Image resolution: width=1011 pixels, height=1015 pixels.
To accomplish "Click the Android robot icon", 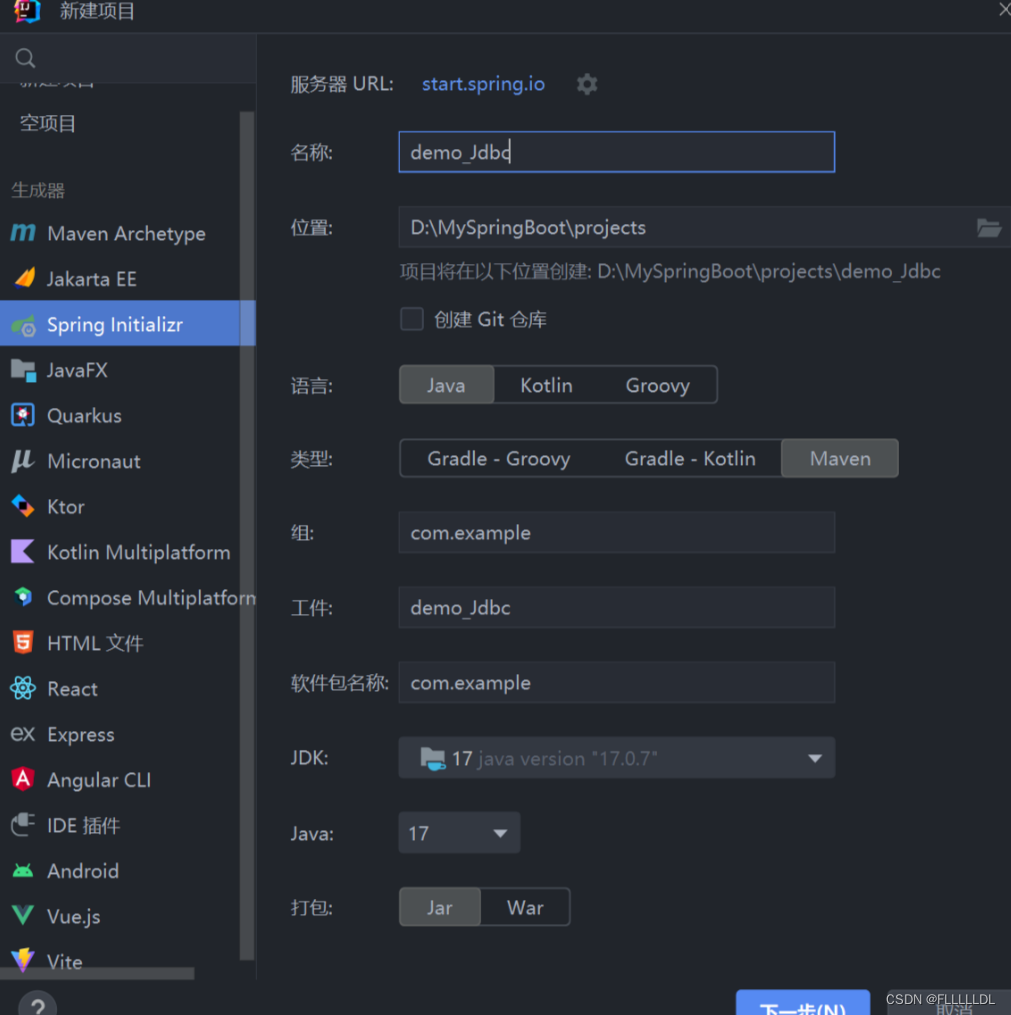I will point(23,871).
